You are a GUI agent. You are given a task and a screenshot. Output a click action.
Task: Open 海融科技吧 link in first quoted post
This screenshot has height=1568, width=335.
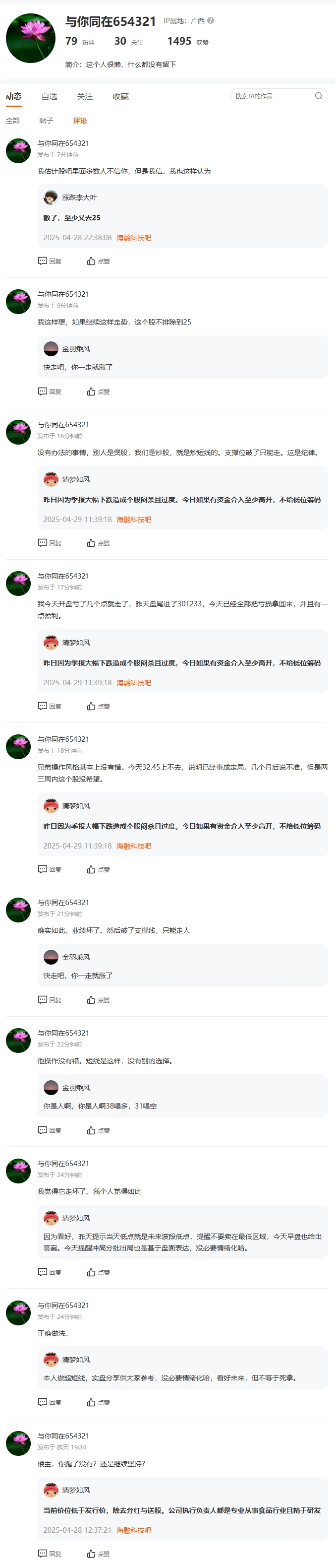coord(134,238)
